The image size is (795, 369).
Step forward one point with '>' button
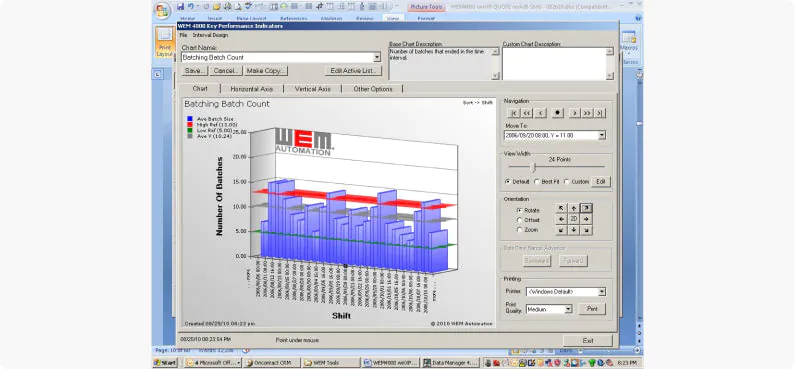tap(574, 113)
